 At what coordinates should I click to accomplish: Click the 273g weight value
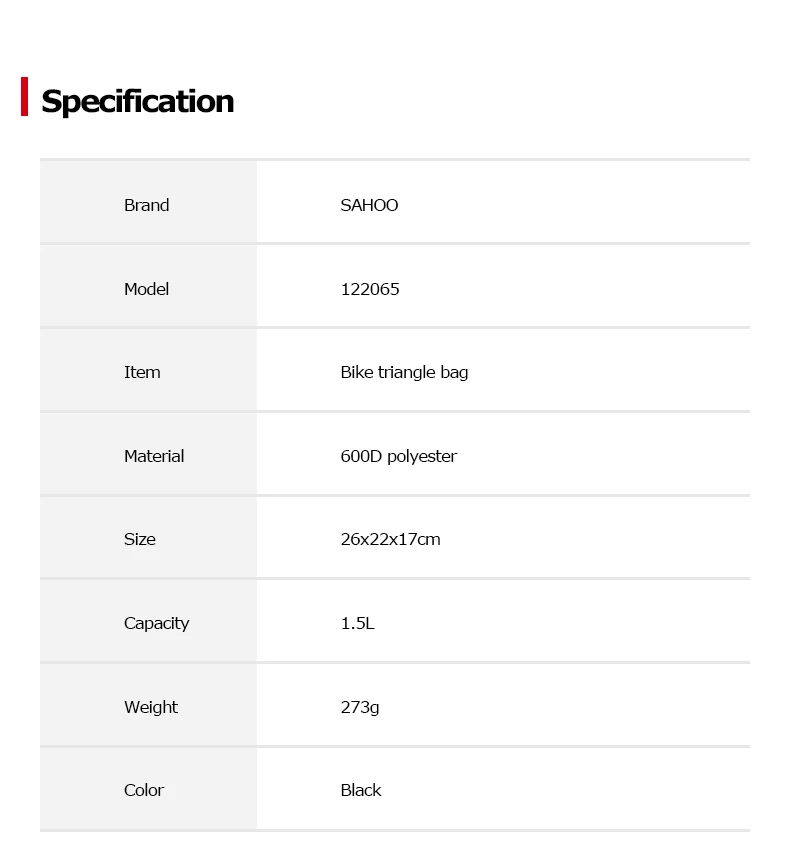[360, 707]
